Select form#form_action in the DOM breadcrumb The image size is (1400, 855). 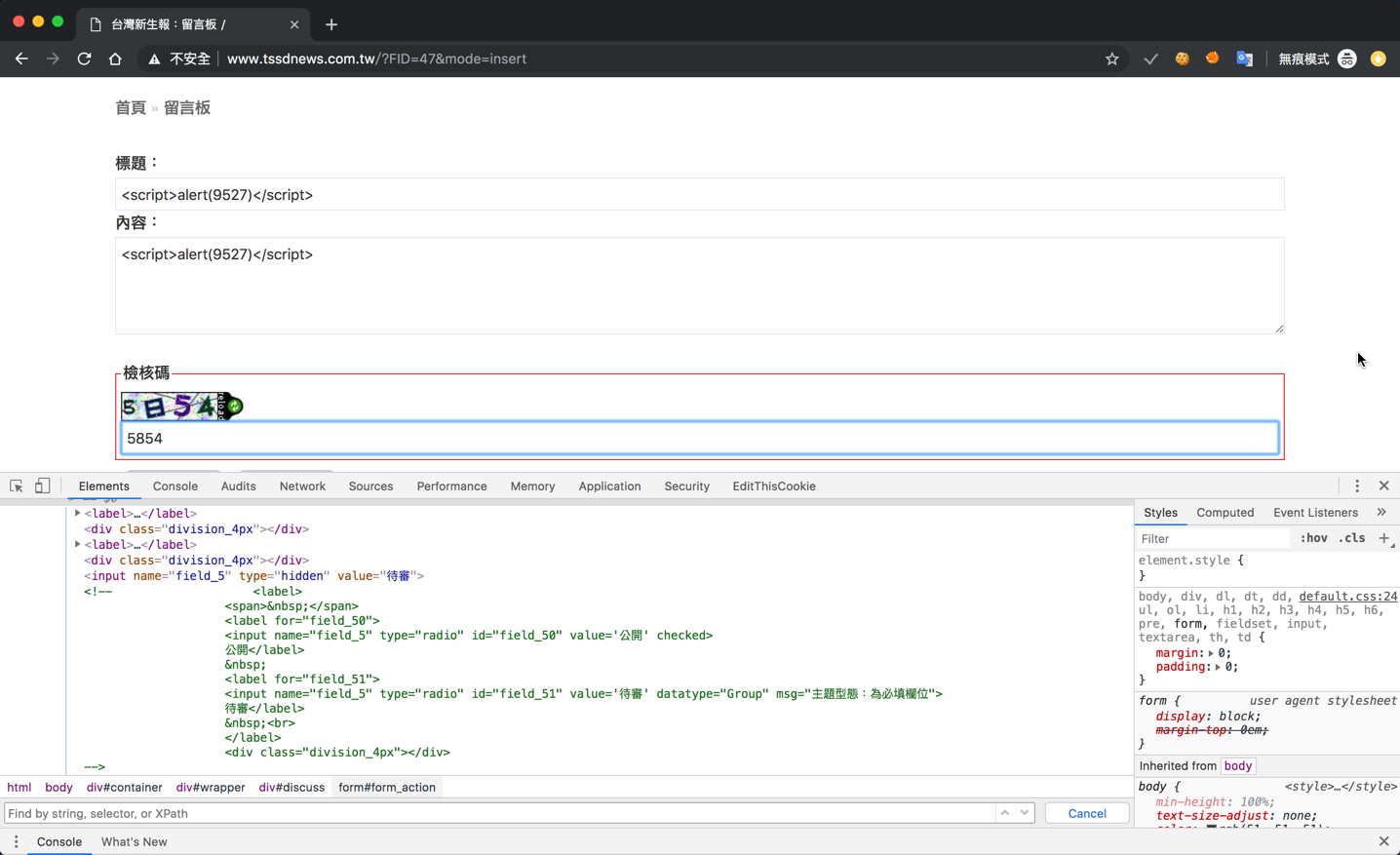pos(387,788)
